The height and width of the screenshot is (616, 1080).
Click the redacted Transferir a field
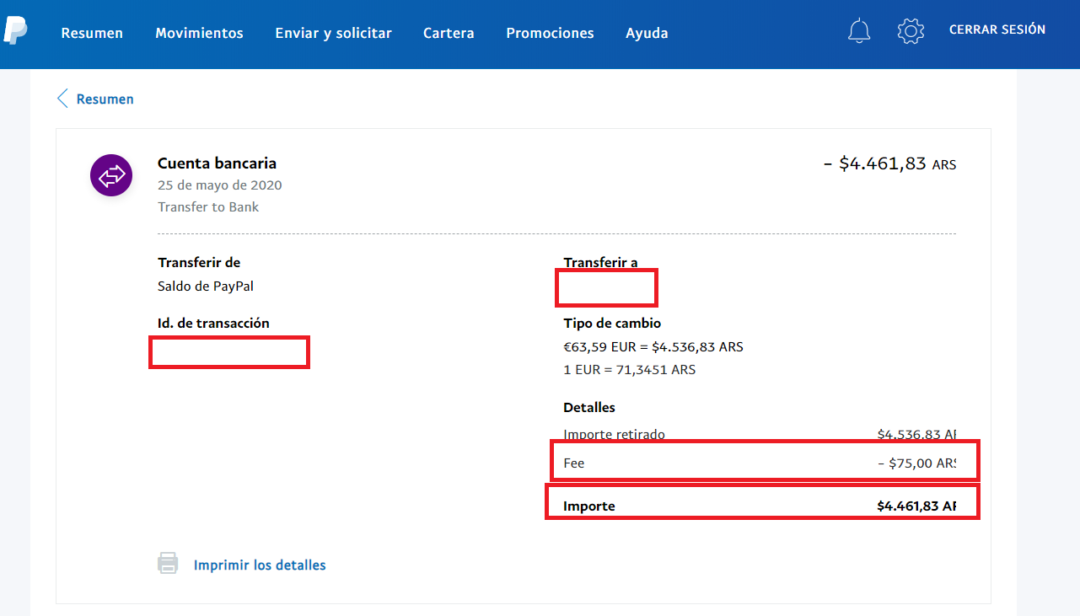pyautogui.click(x=606, y=288)
